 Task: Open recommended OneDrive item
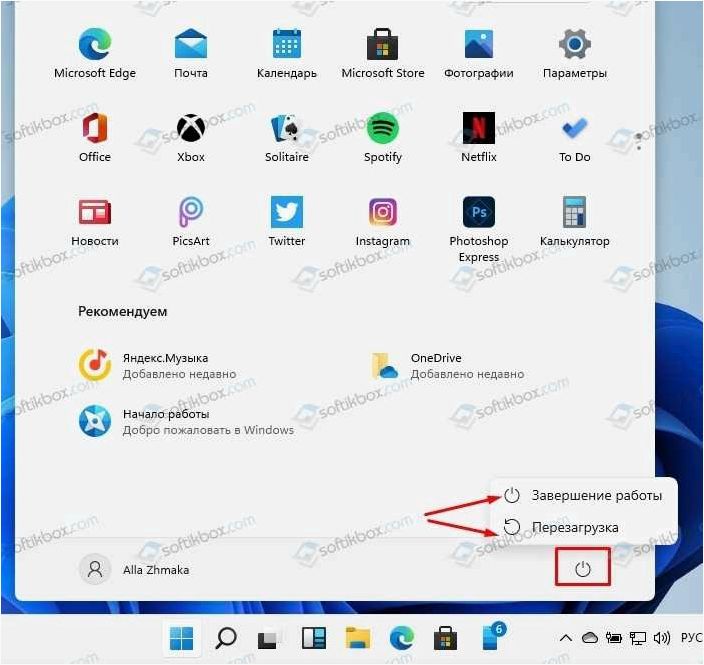coord(447,366)
